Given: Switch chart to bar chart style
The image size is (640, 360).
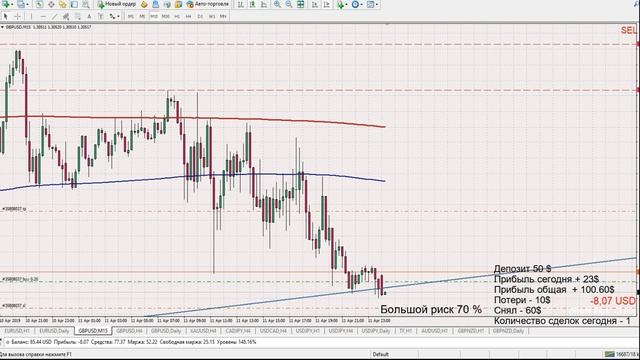Looking at the screenshot, I should (241, 4).
